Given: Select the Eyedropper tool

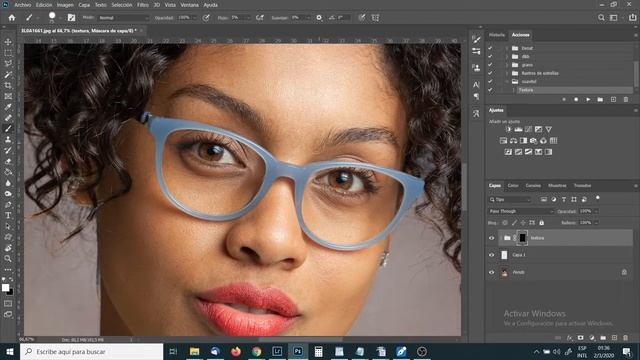Looking at the screenshot, I should 8,107.
